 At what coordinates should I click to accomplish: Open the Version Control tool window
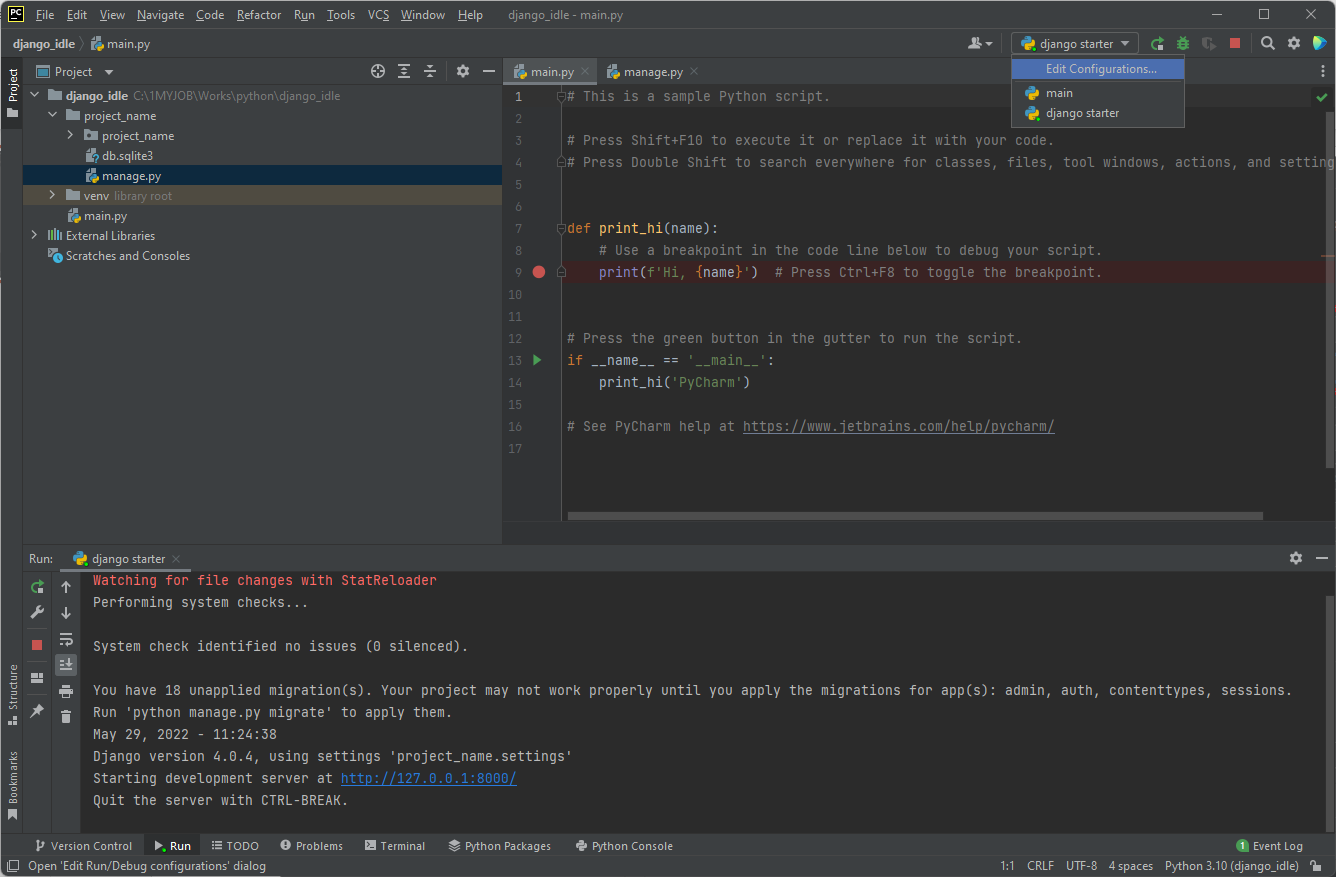click(x=83, y=846)
